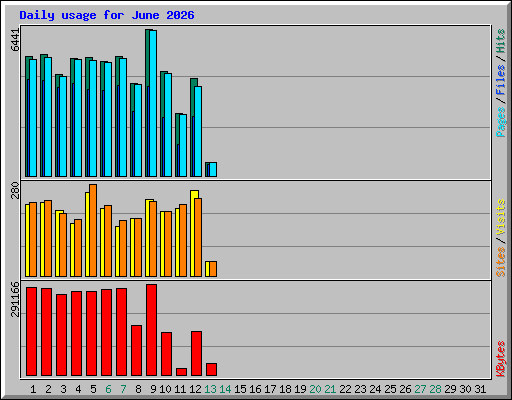Click day "24" on the bottom axis
This screenshot has height=400, width=512.
pyautogui.click(x=375, y=389)
